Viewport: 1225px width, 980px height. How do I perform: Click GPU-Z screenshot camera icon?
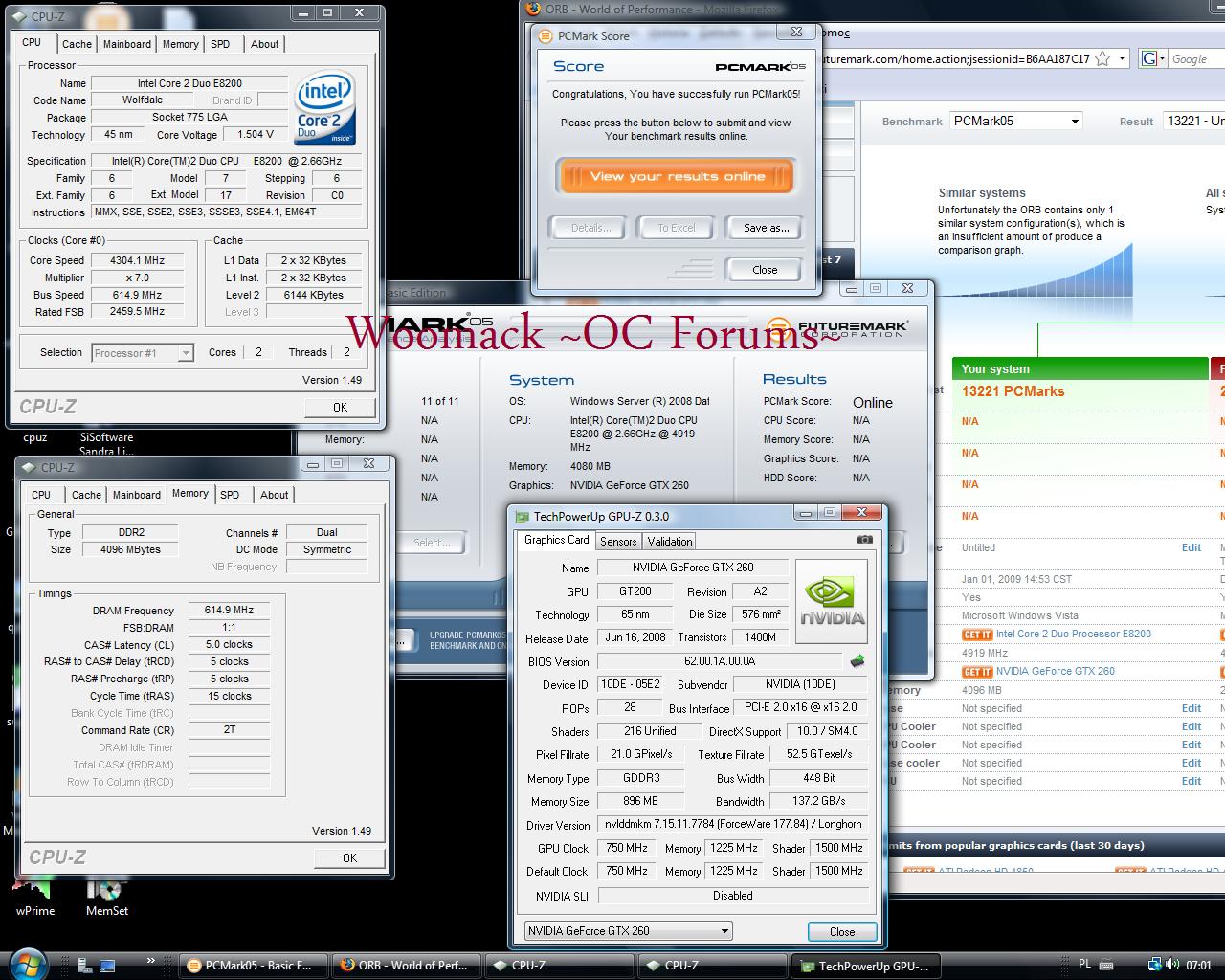click(864, 540)
